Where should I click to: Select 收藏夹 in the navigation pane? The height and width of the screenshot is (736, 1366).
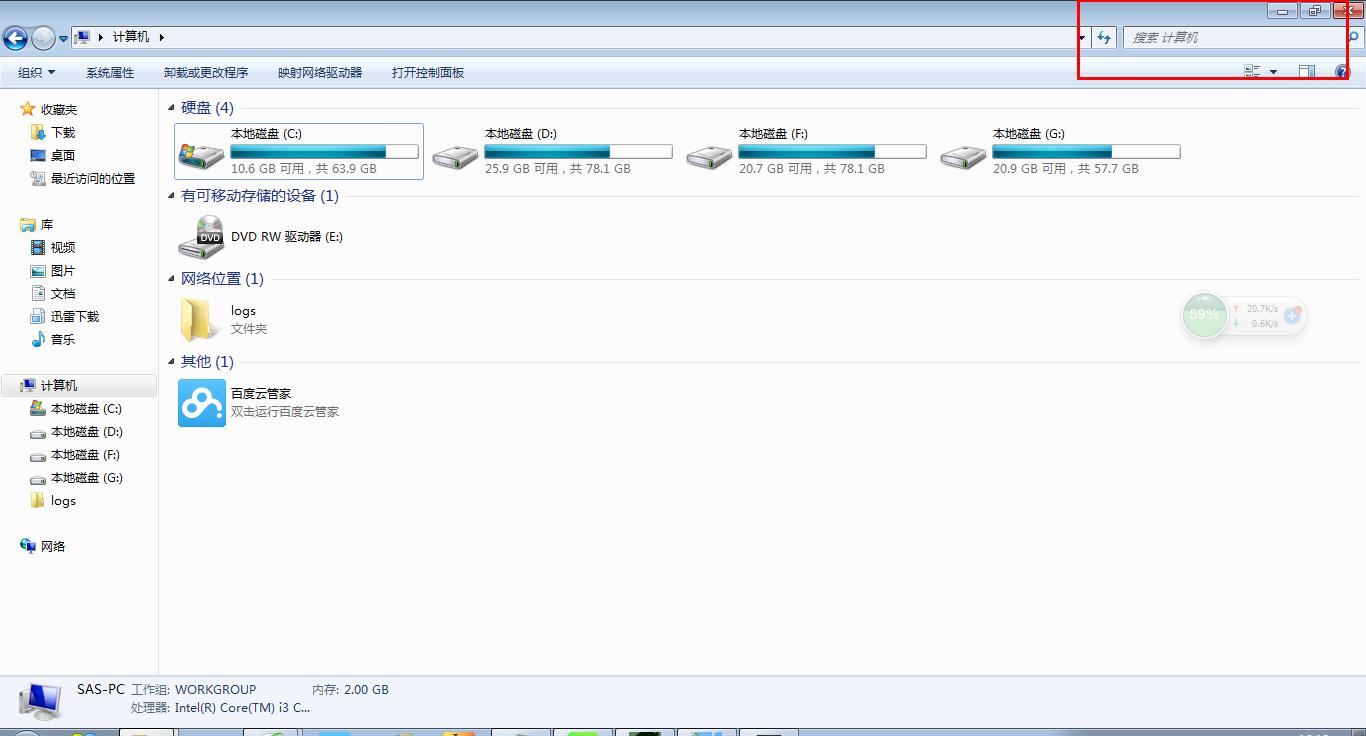tap(59, 109)
